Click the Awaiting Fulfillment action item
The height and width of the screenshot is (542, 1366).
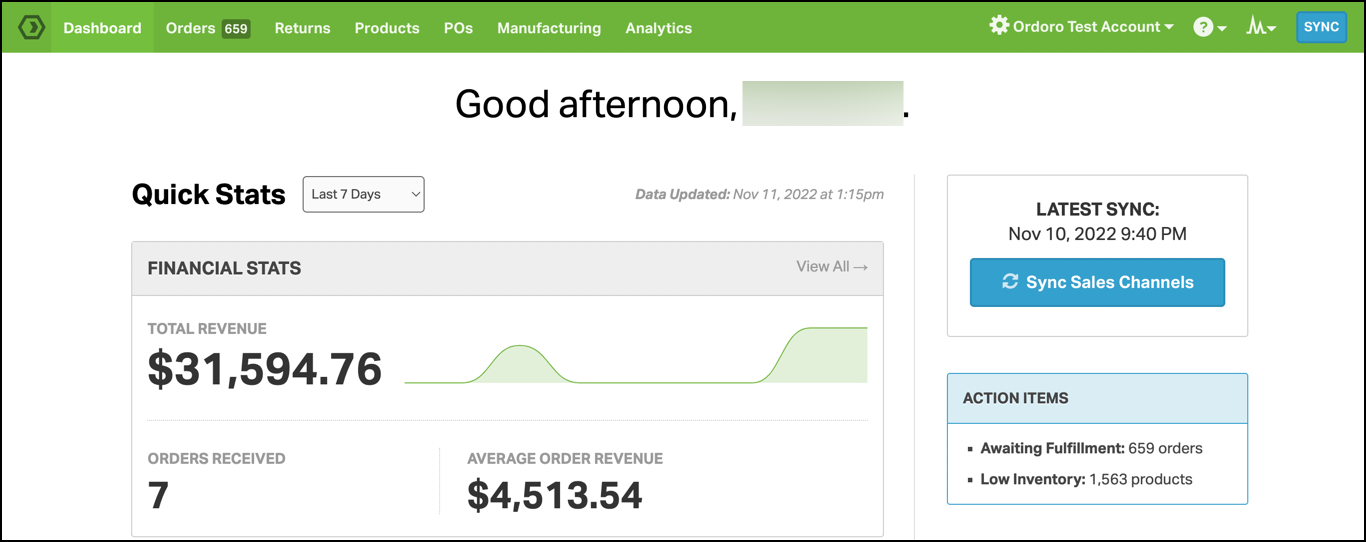(1091, 448)
